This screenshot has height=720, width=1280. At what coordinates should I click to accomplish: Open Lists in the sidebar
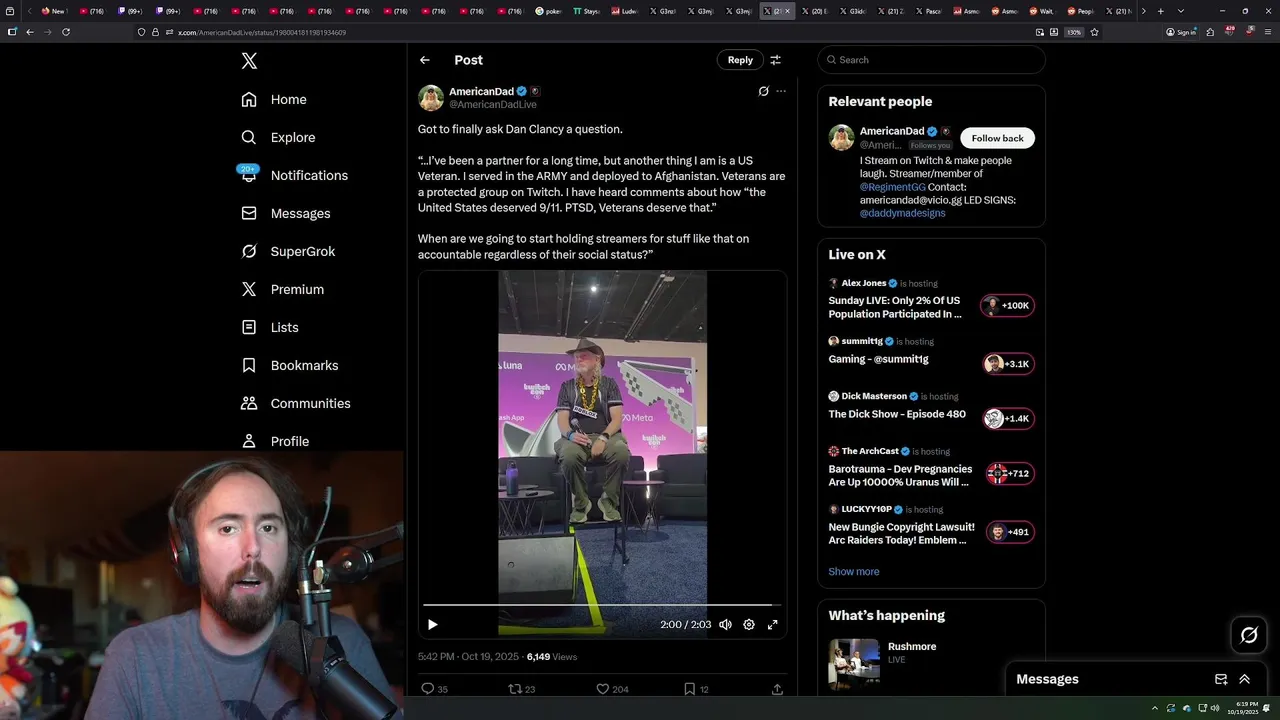click(269, 327)
